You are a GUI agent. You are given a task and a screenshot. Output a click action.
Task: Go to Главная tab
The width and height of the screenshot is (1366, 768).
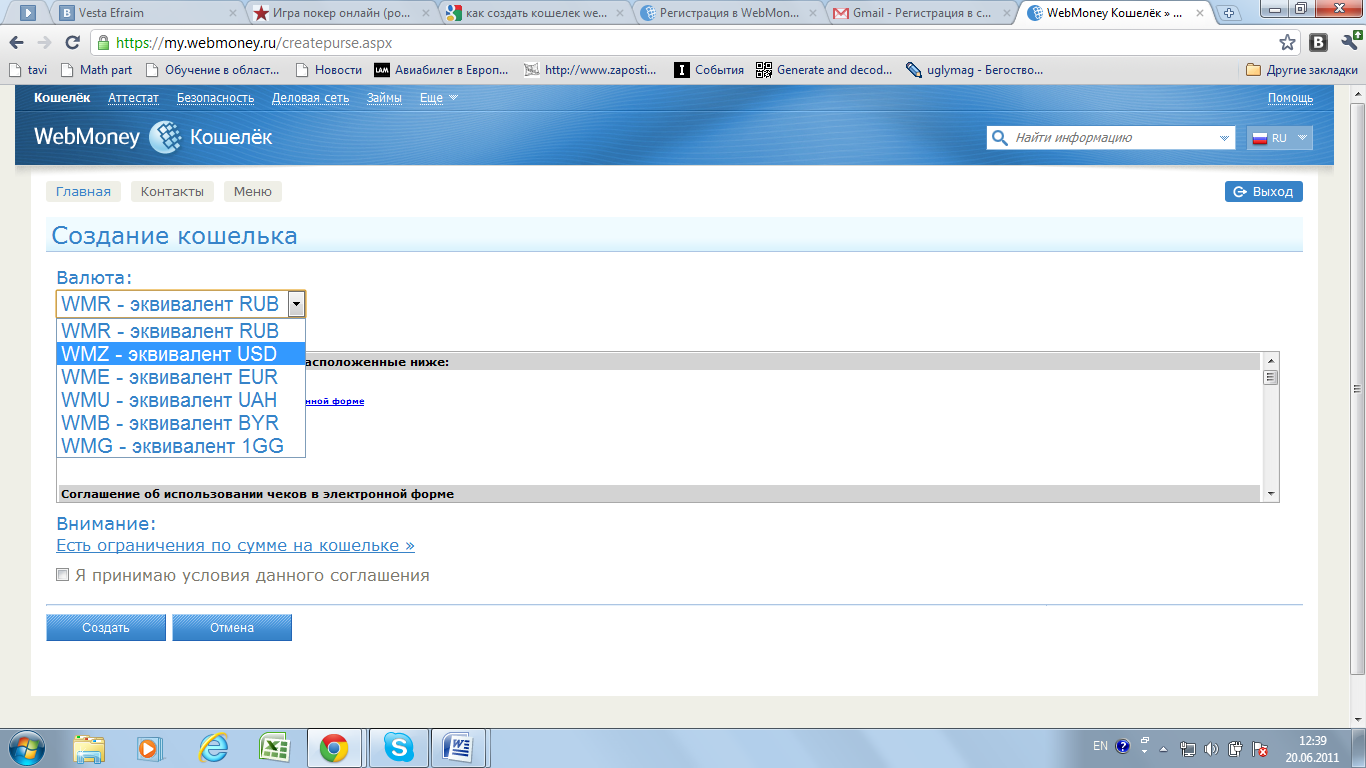[83, 192]
